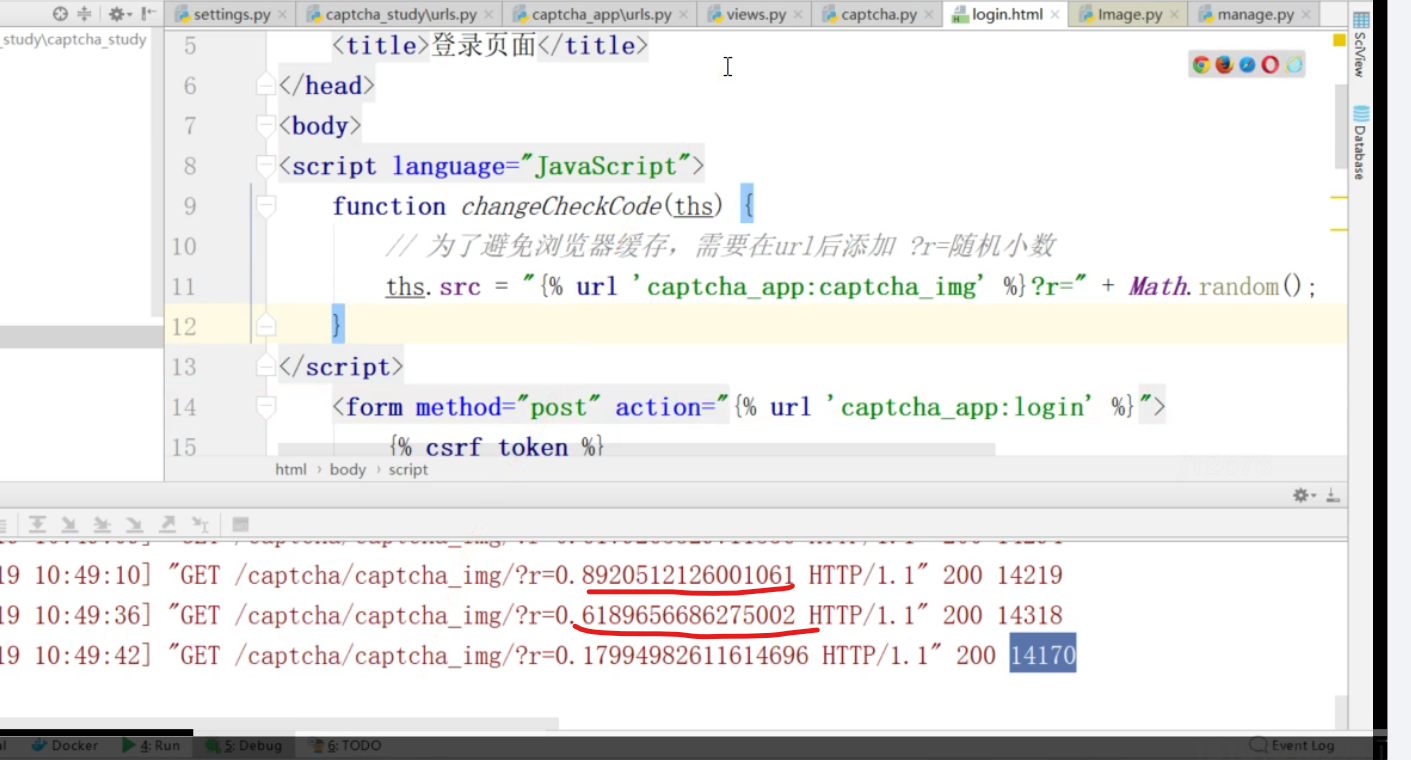Open the SciView side panel
1411x760 pixels.
point(1360,46)
